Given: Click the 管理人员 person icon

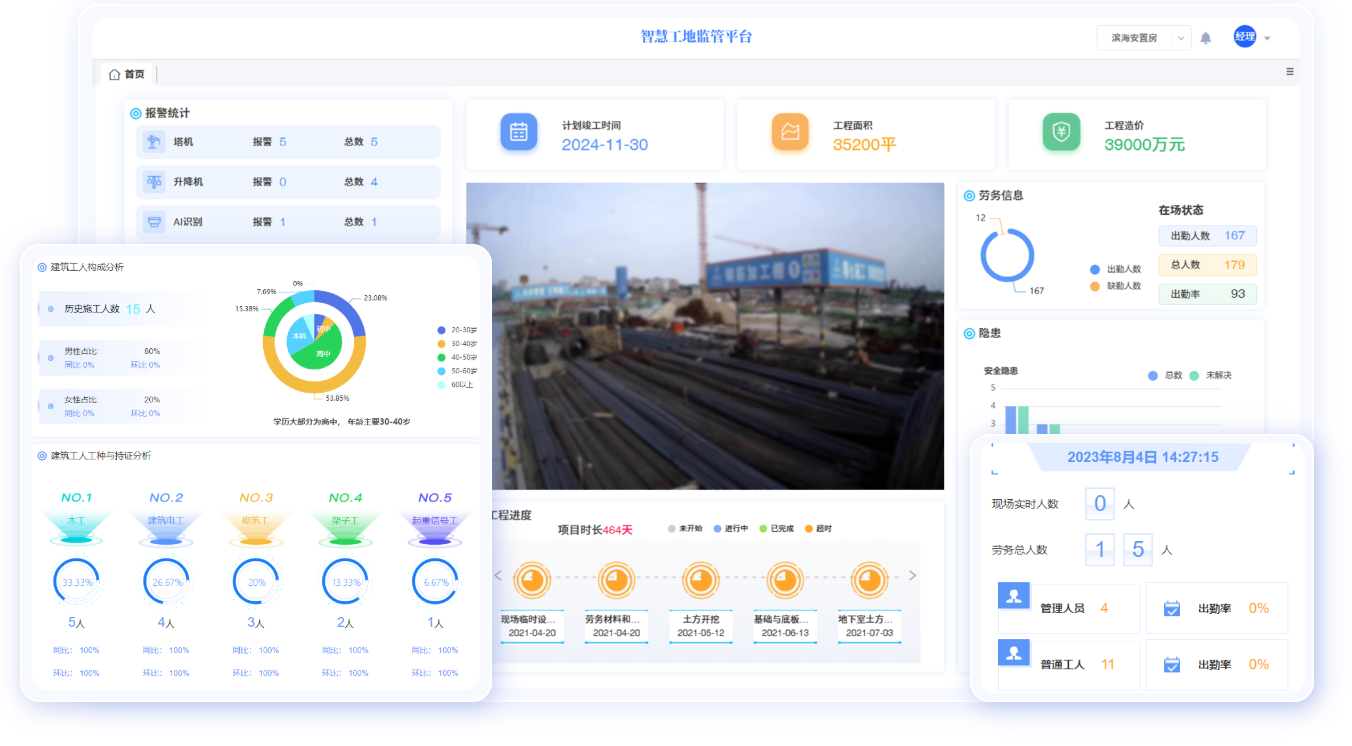Looking at the screenshot, I should pos(1014,597).
